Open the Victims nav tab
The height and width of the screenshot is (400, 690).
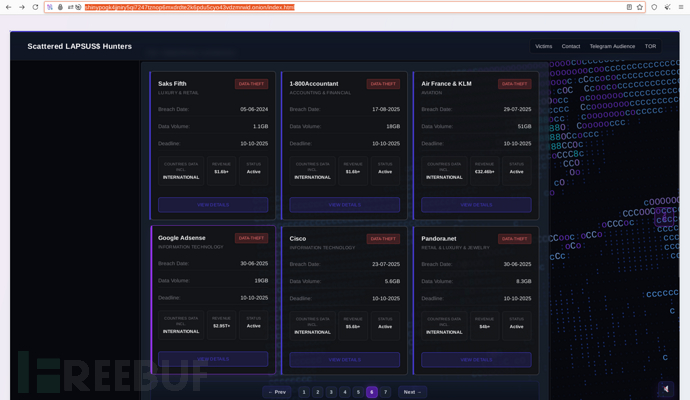click(543, 46)
